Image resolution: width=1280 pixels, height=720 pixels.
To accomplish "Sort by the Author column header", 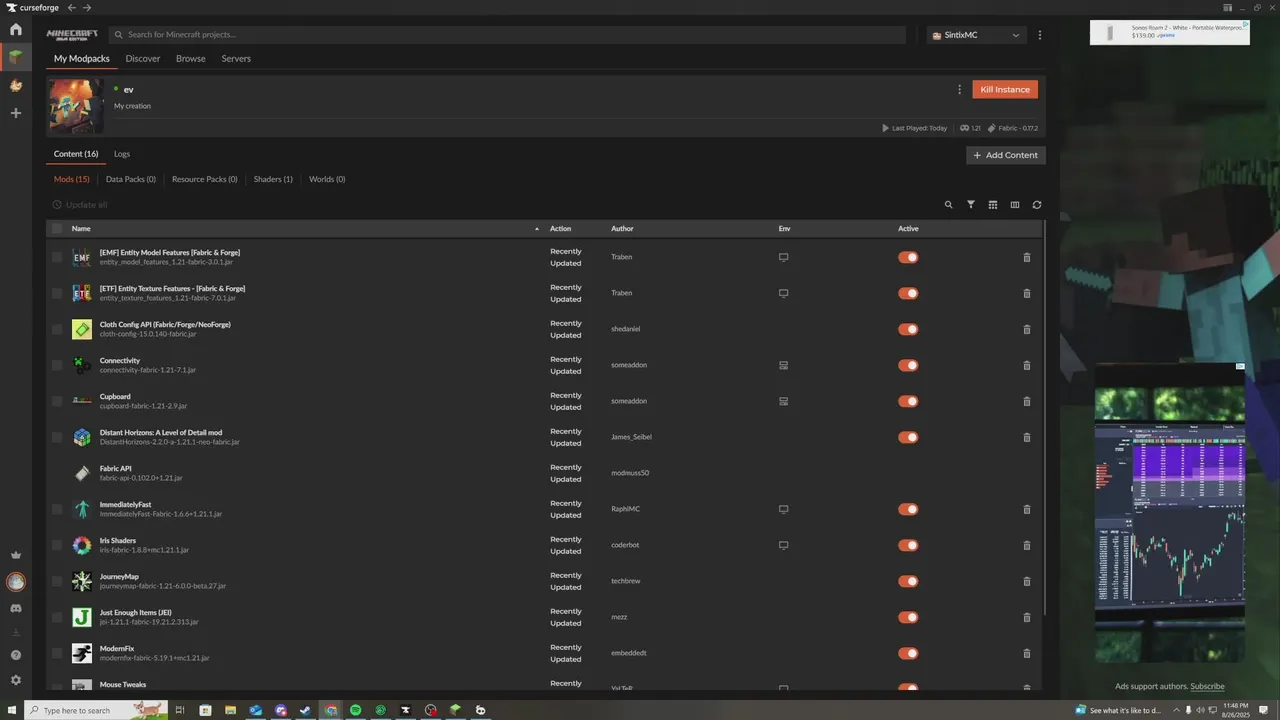I will coord(622,229).
